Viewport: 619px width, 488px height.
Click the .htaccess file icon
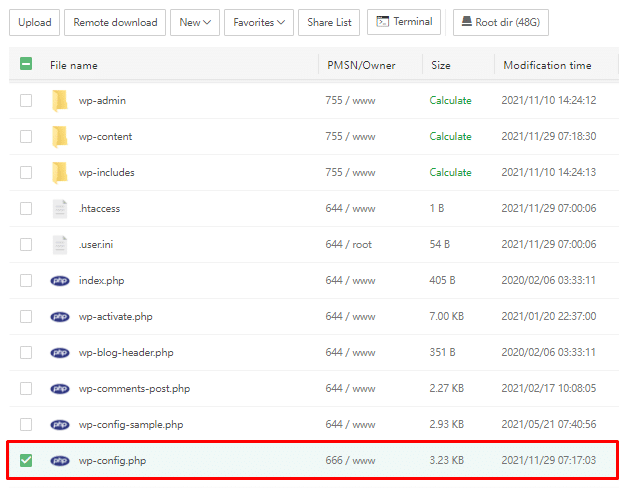tap(60, 209)
